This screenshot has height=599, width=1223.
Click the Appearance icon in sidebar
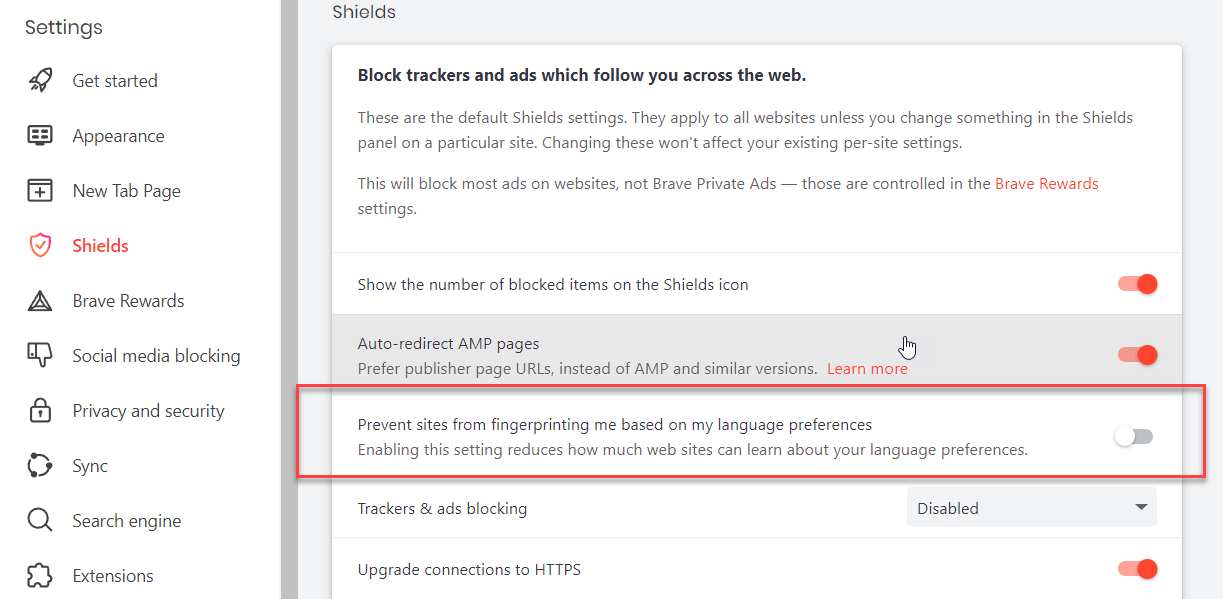[40, 136]
